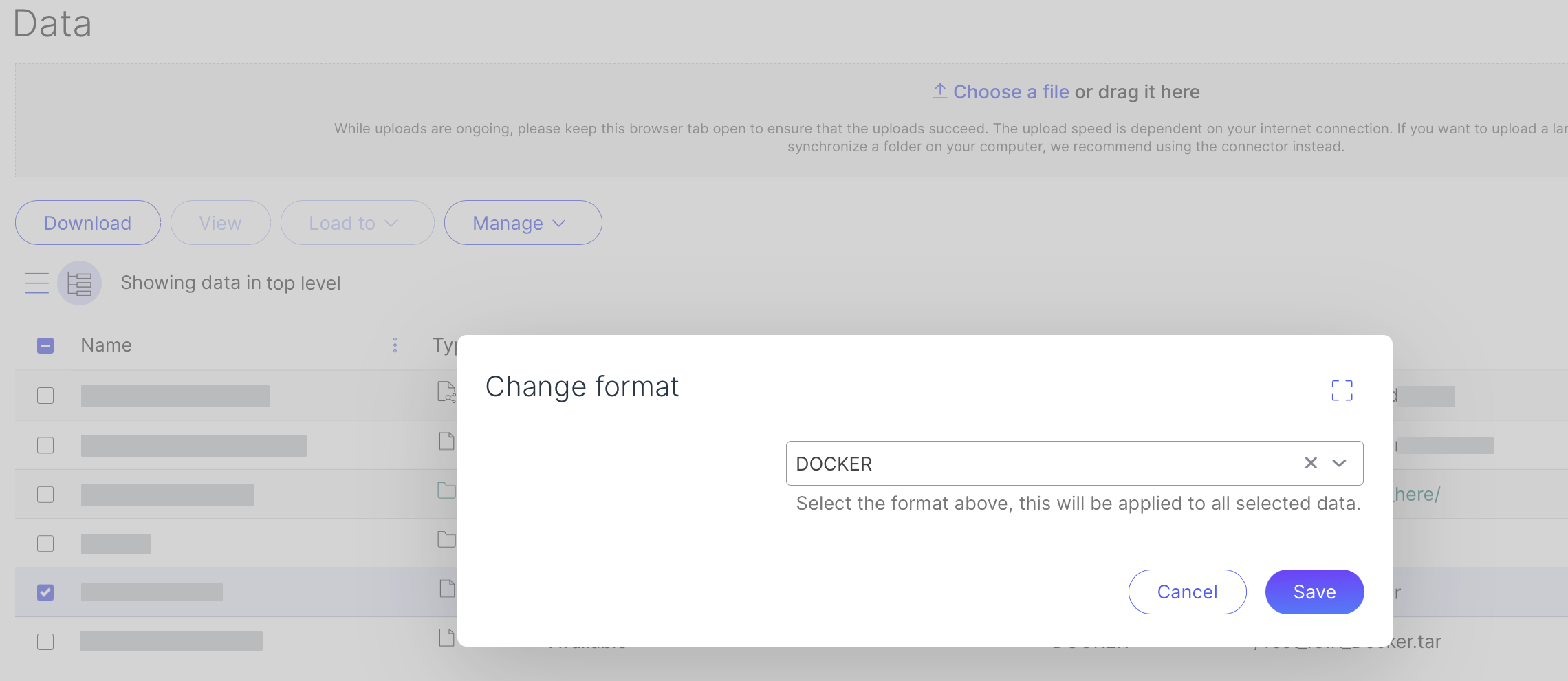Screen dimensions: 1568x681
Task: Click the shared file type icon in first row
Action: 446,392
